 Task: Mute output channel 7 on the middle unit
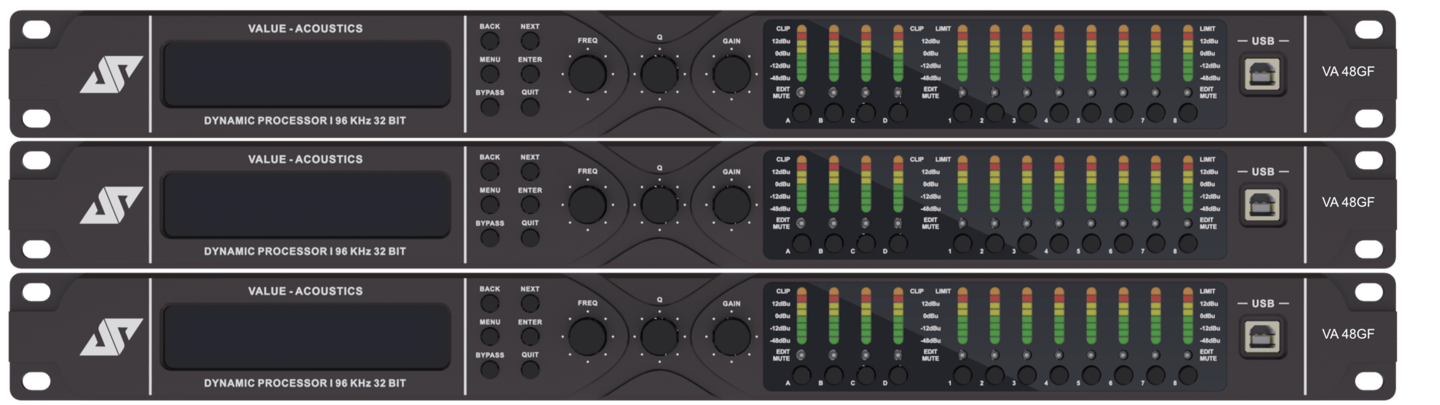[x=1156, y=243]
